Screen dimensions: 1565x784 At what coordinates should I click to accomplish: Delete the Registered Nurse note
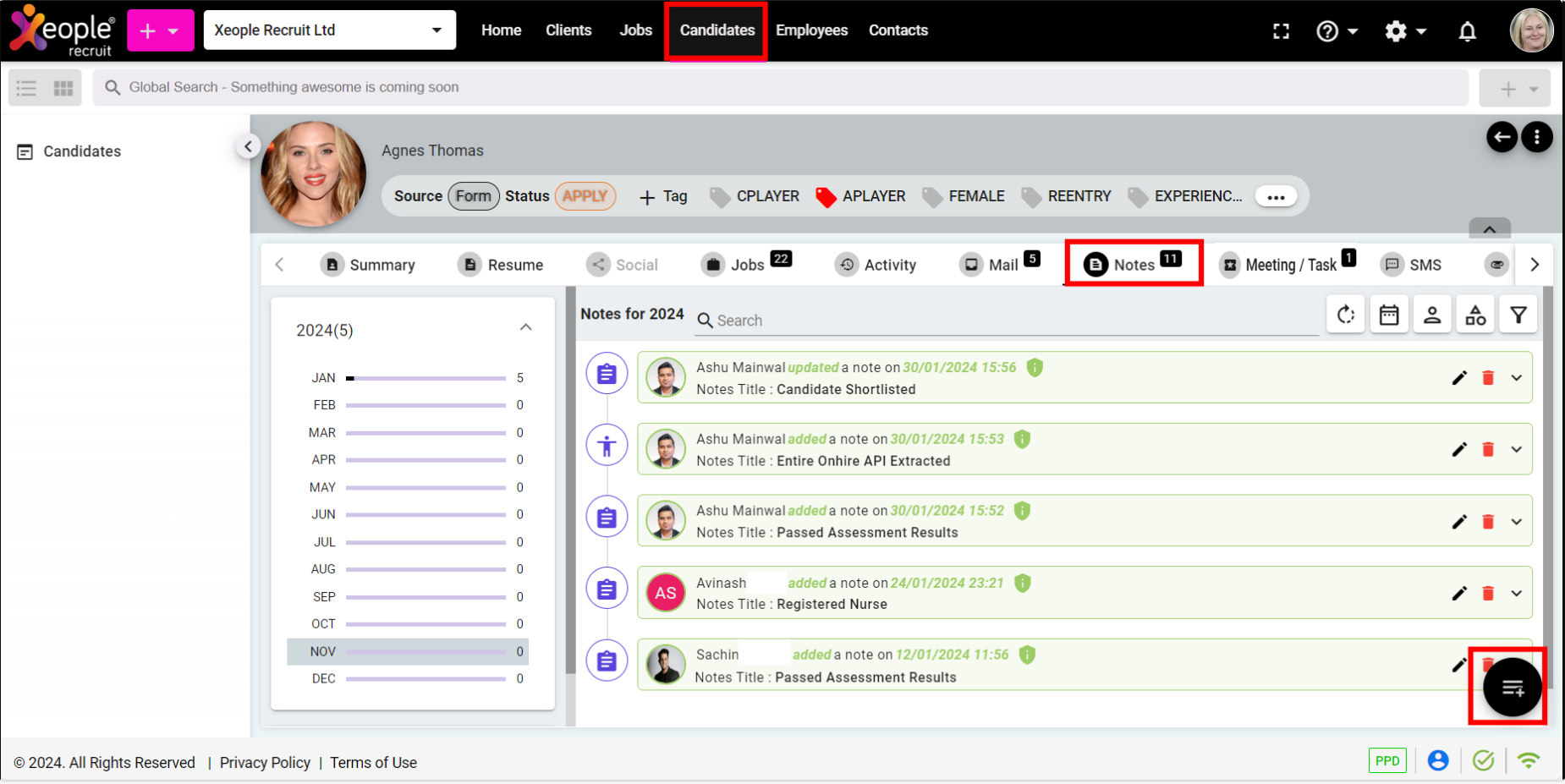pyautogui.click(x=1488, y=594)
